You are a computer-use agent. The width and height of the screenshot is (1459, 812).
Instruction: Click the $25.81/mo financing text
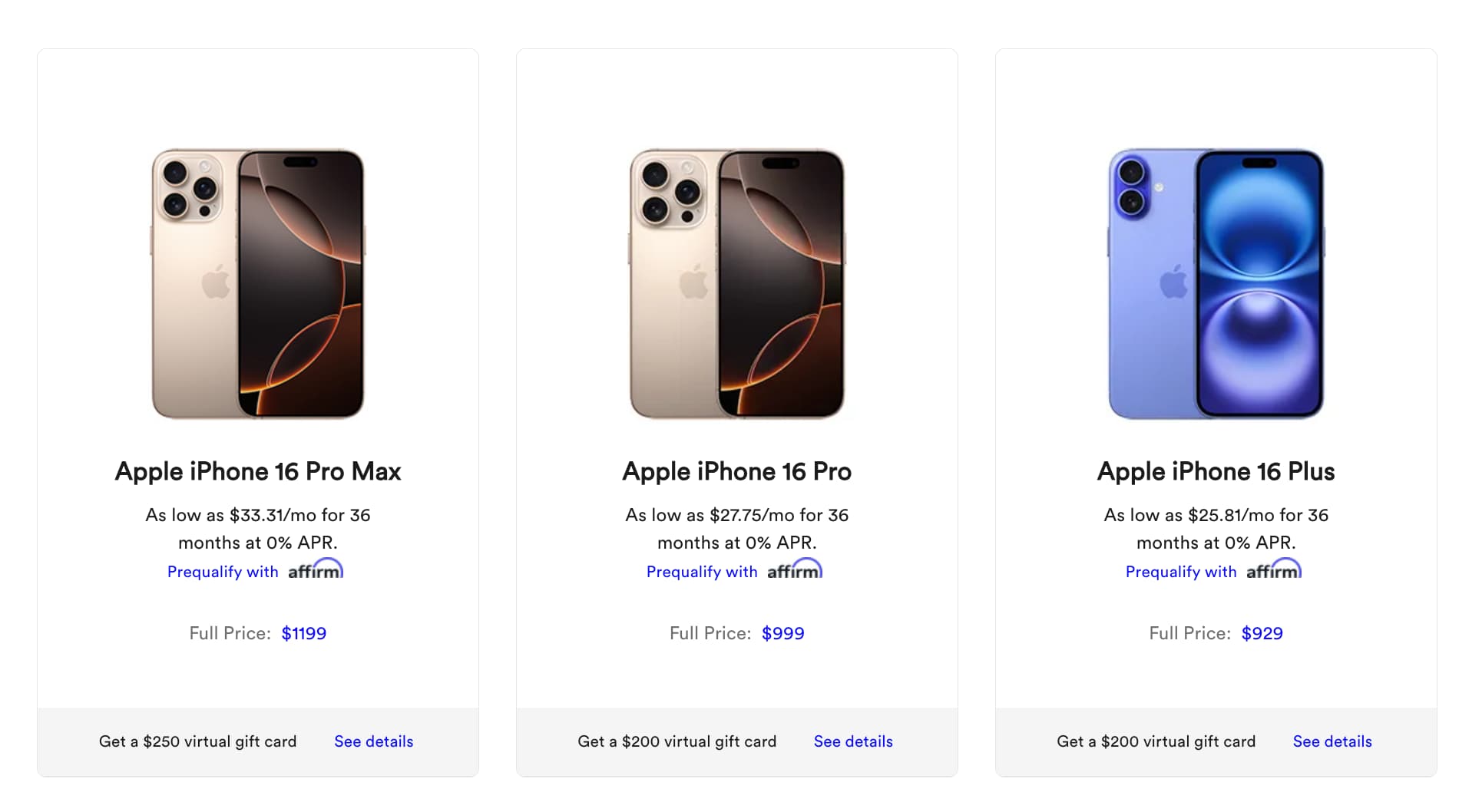pos(1216,515)
